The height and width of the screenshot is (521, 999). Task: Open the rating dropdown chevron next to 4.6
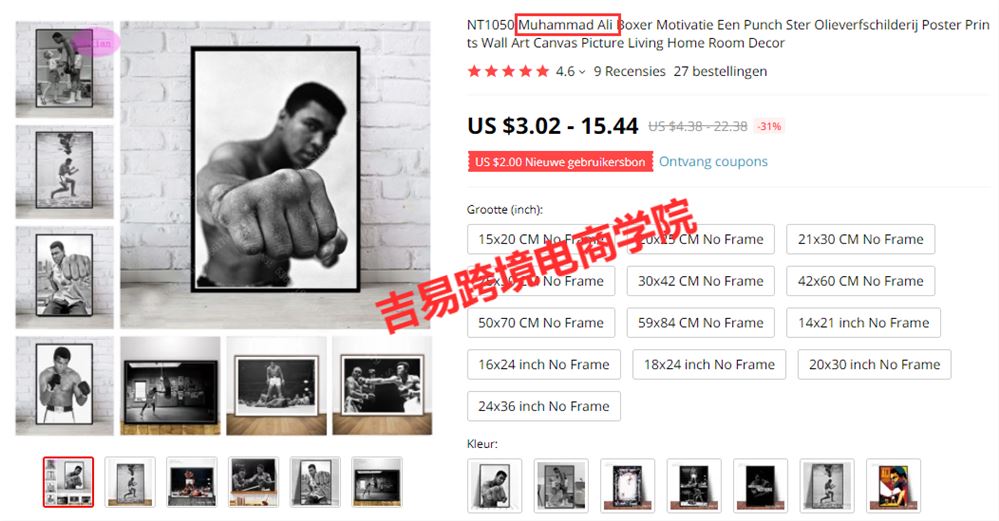tap(582, 72)
